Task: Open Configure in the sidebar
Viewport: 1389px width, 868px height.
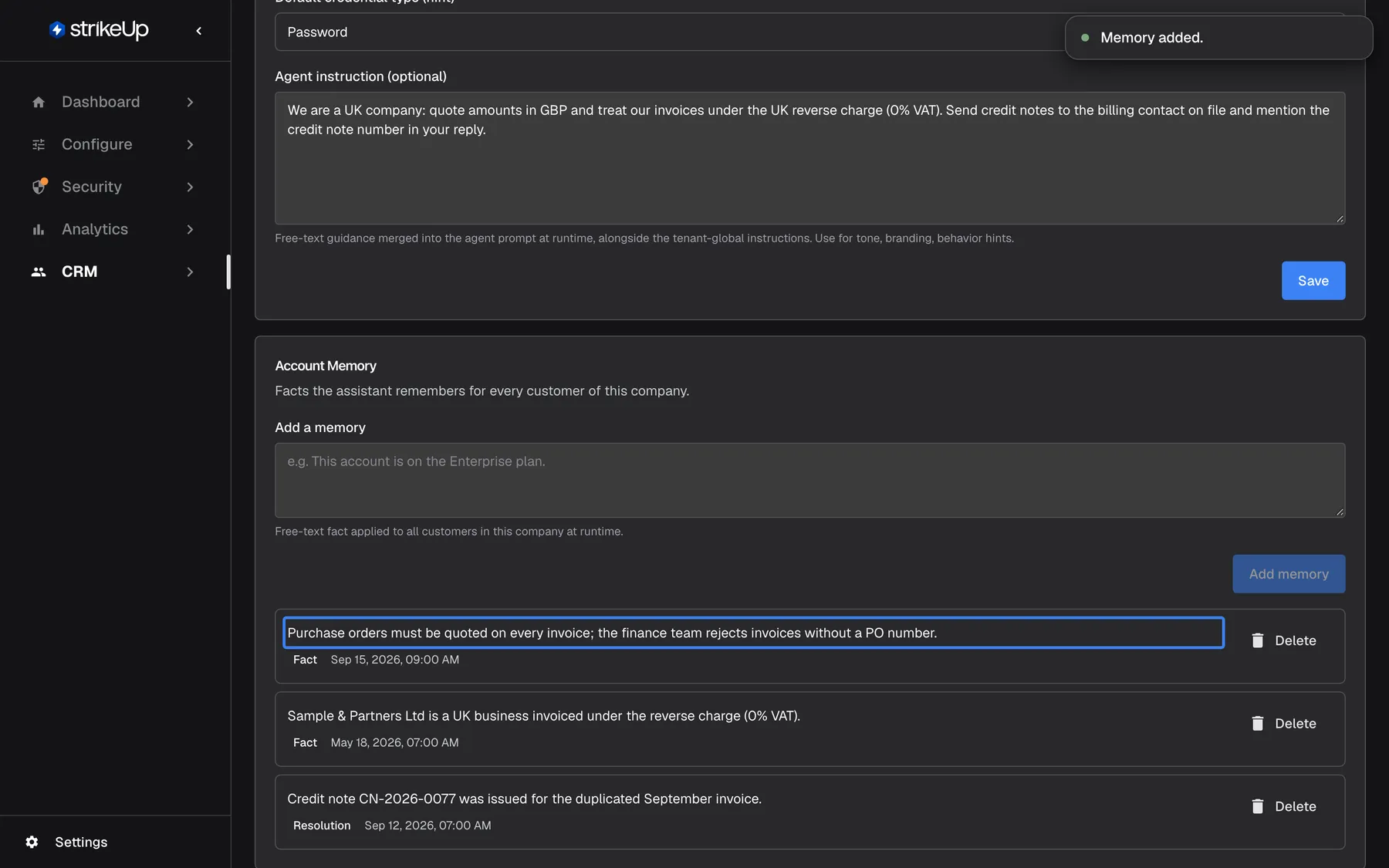Action: tap(113, 144)
